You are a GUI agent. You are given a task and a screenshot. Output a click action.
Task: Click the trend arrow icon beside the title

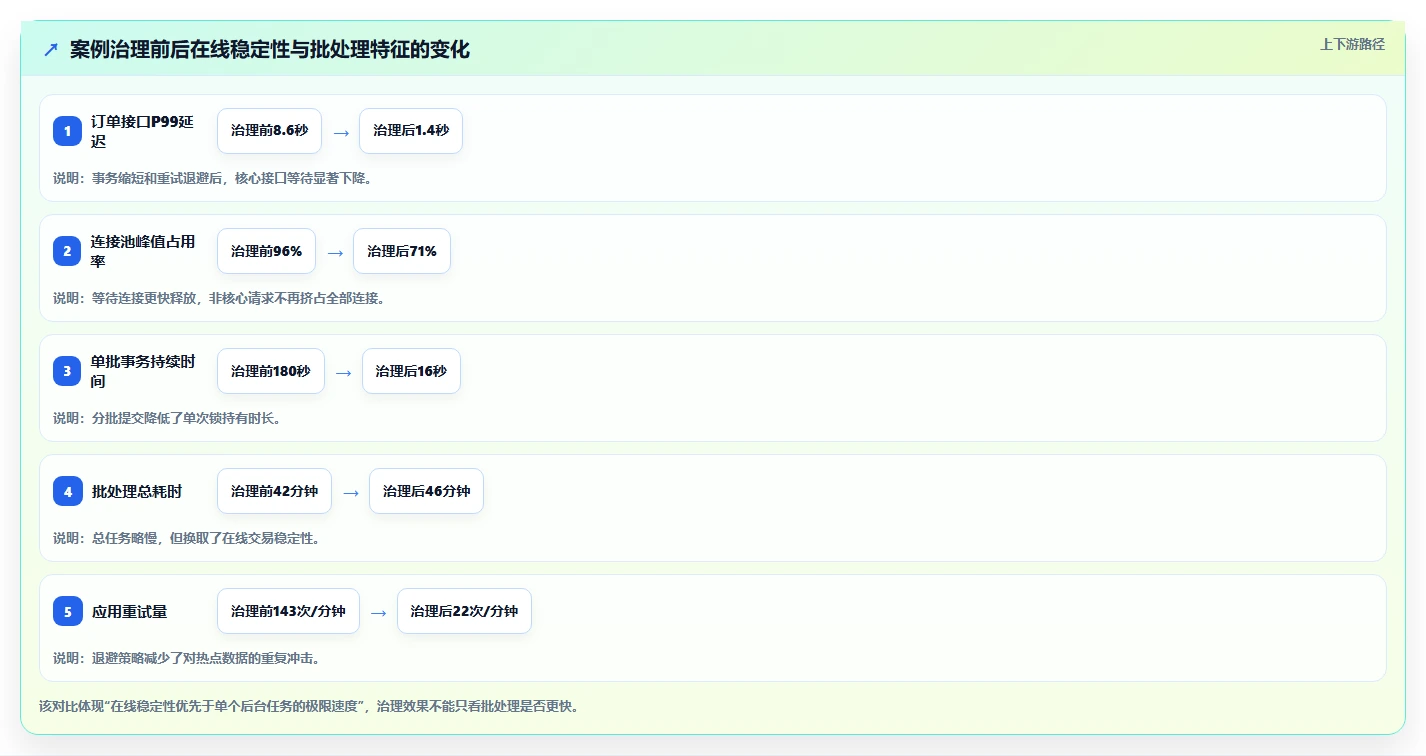click(51, 49)
